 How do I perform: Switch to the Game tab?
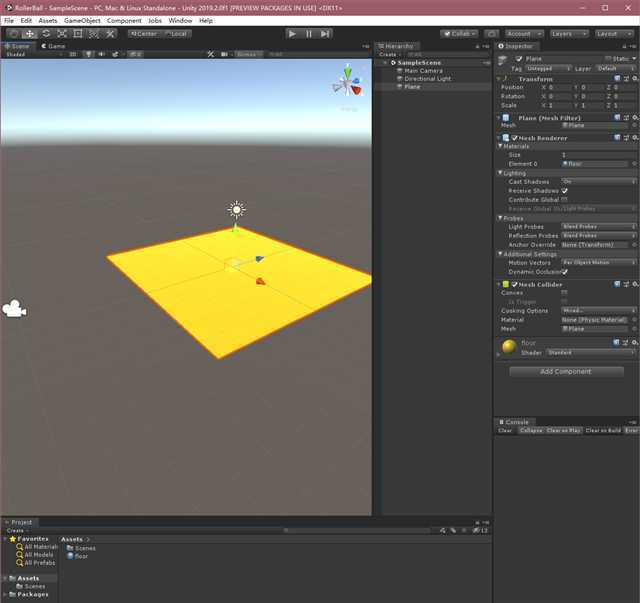[x=53, y=46]
